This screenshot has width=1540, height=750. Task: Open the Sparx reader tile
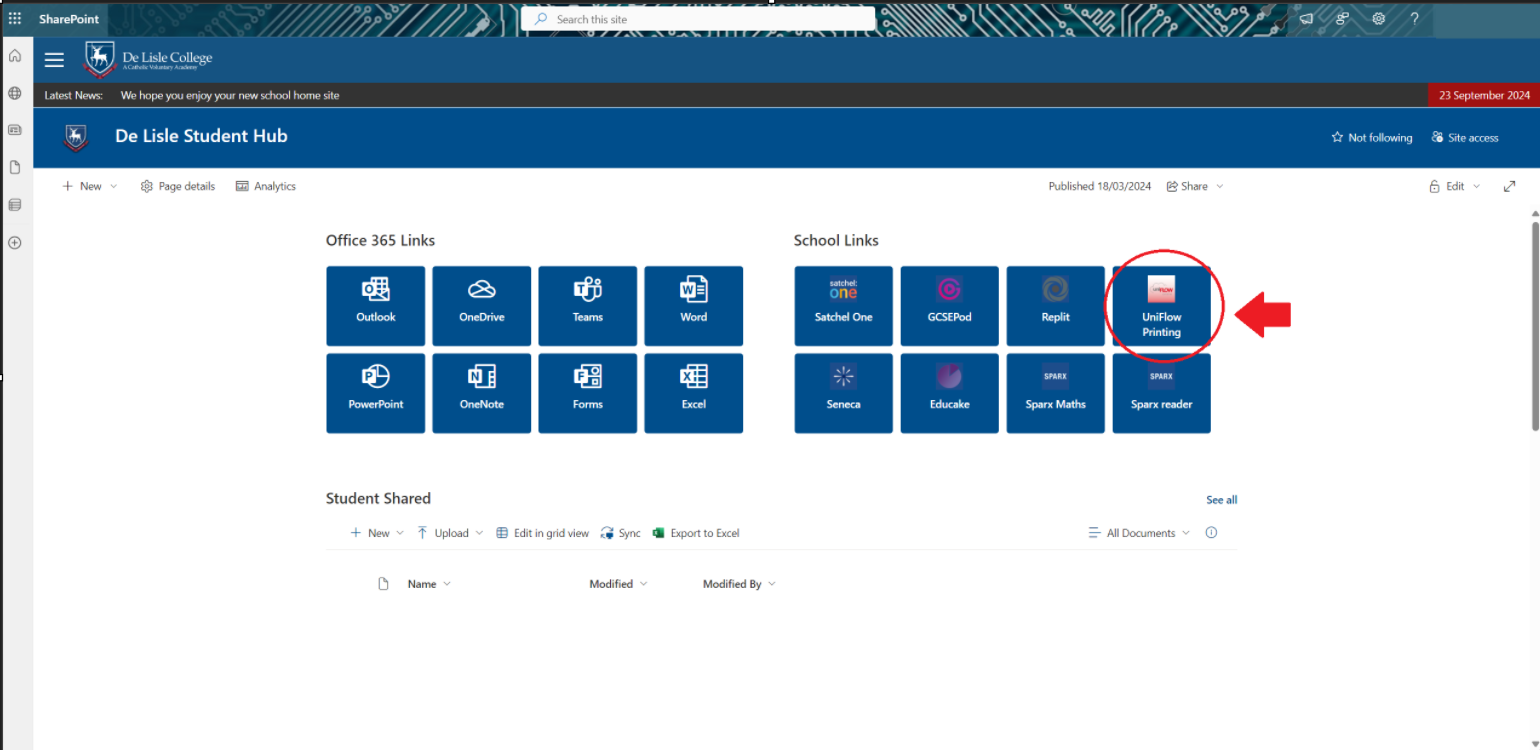[1162, 393]
